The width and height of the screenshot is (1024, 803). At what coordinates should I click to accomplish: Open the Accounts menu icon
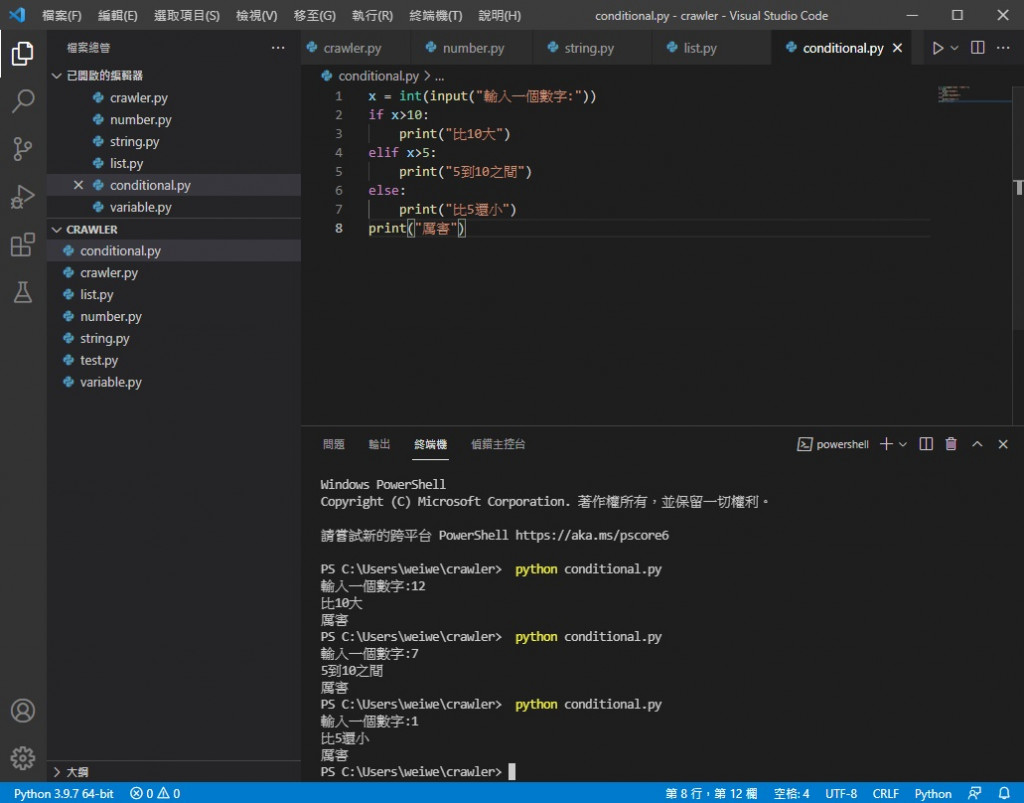[x=23, y=711]
